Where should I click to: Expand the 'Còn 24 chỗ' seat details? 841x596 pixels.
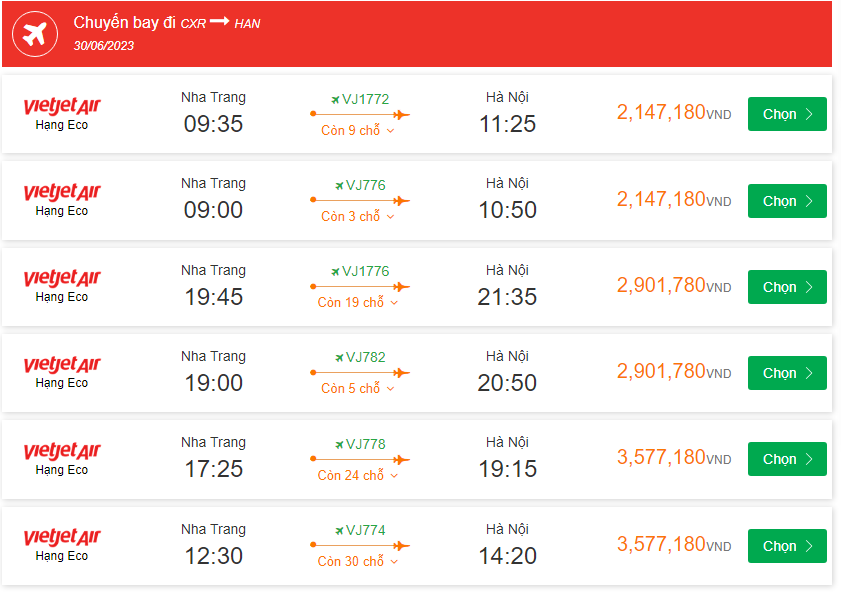[358, 476]
